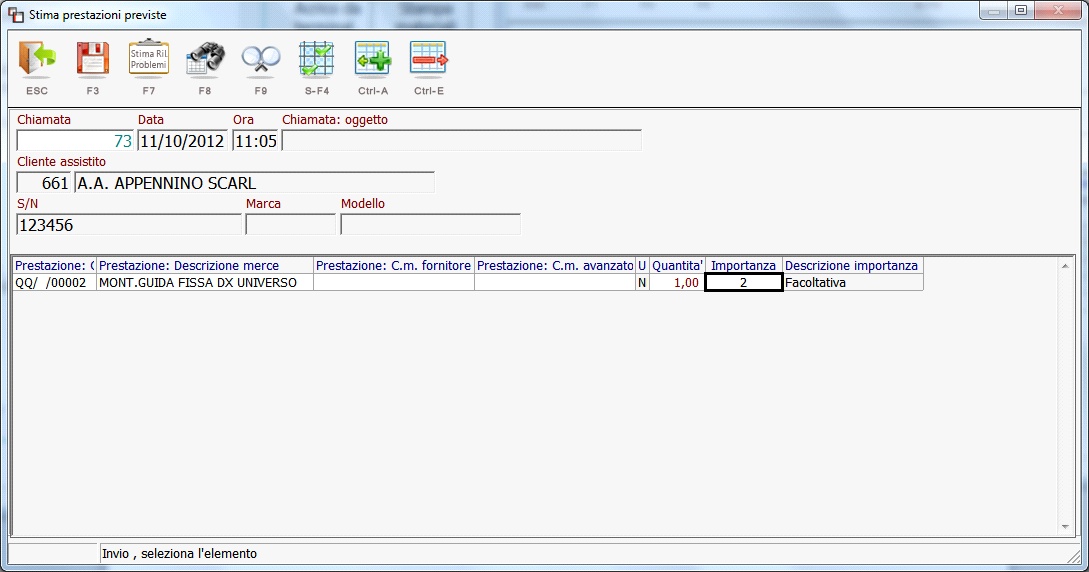Click the status bar message Invio, seleziona l'elemento
This screenshot has width=1089, height=572.
pos(179,553)
